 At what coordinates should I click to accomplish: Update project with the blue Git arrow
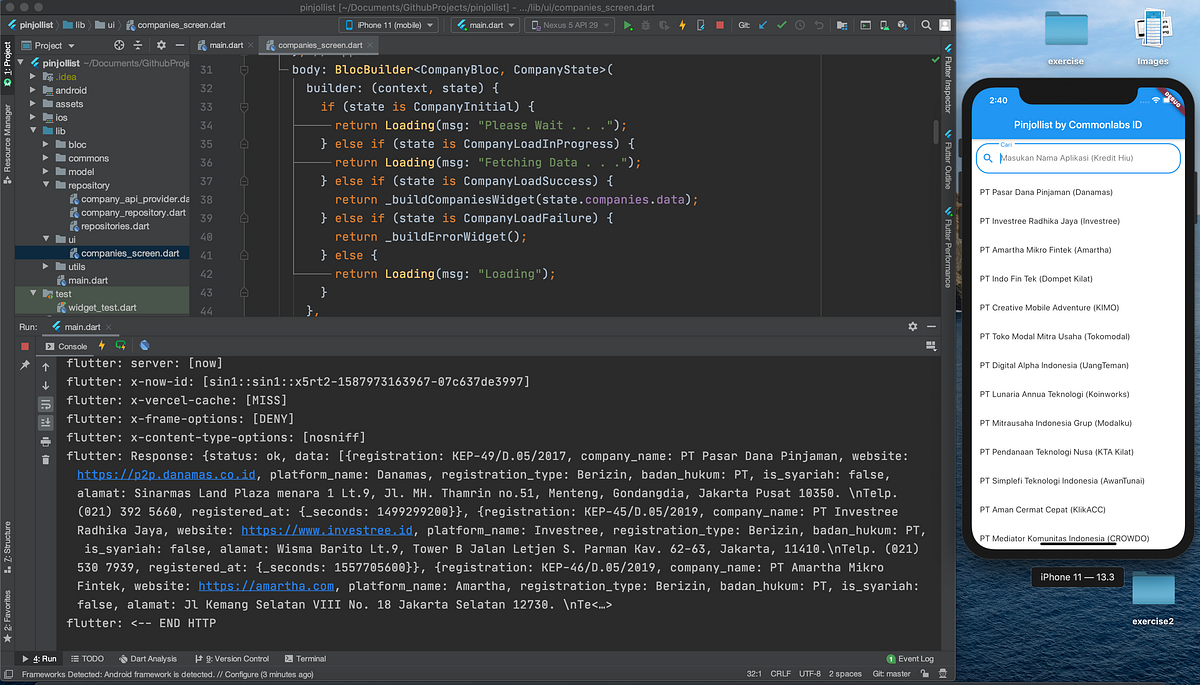[763, 25]
